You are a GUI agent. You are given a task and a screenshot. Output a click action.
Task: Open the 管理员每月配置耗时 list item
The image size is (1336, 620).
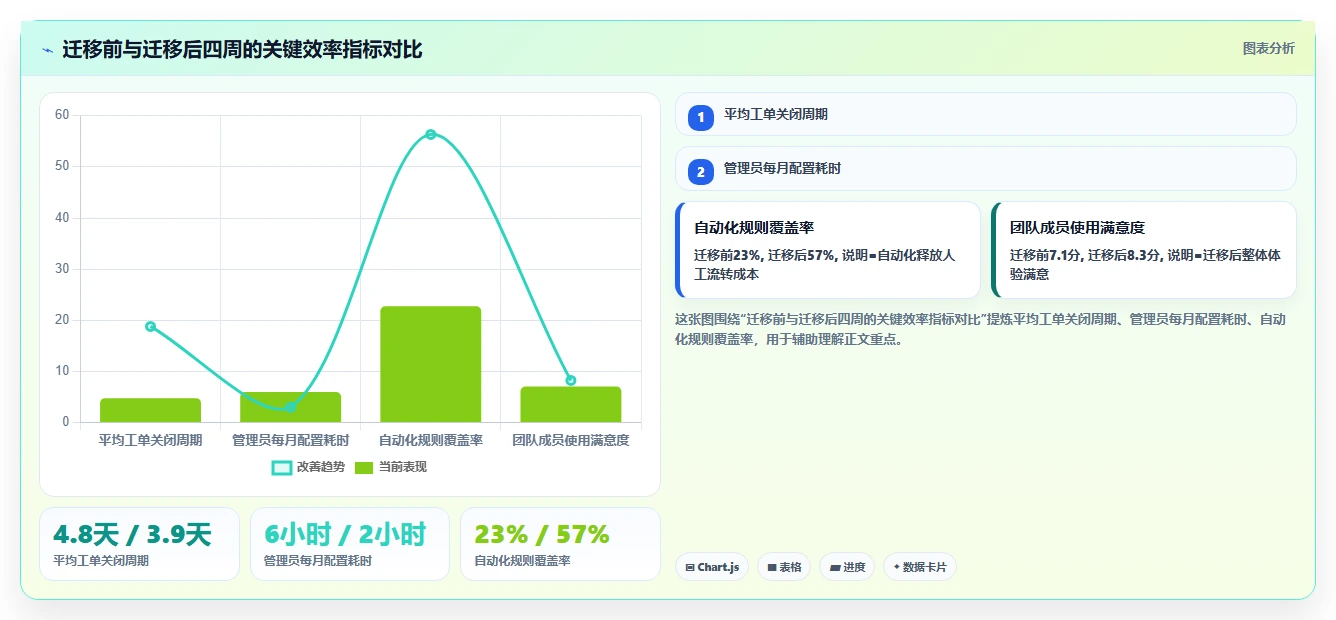coord(986,168)
